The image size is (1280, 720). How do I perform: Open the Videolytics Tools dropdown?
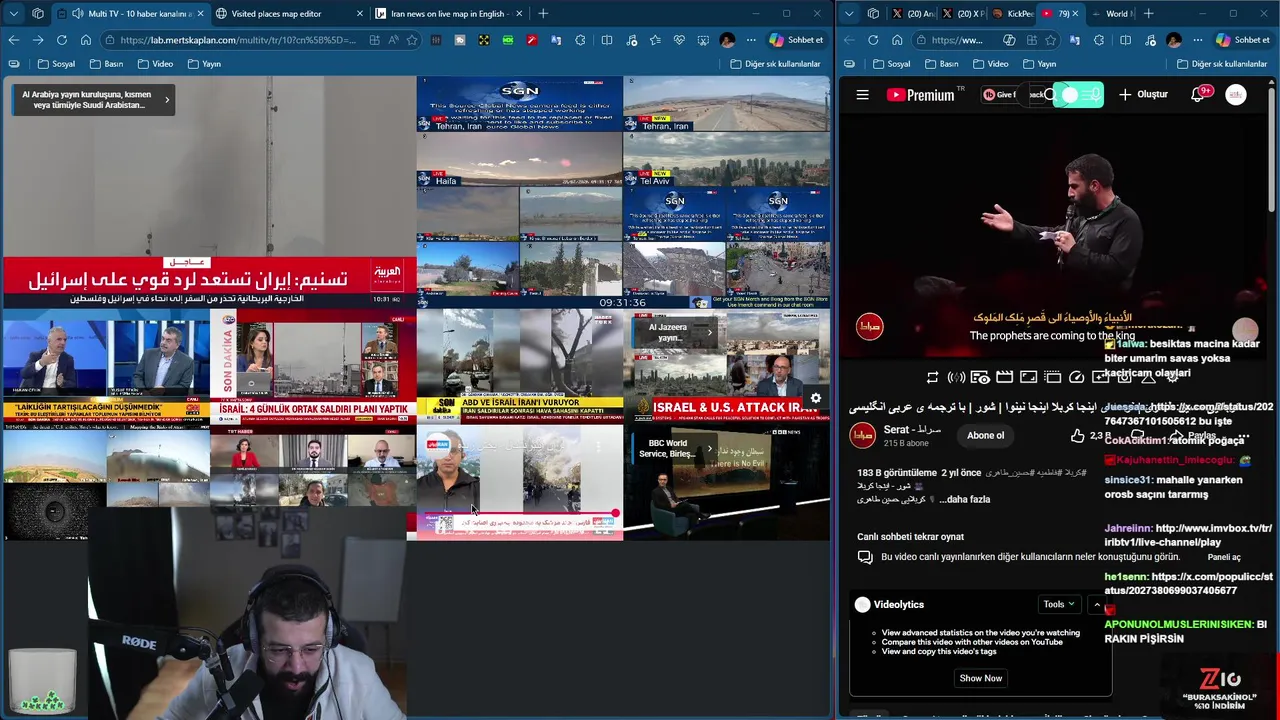click(1059, 604)
